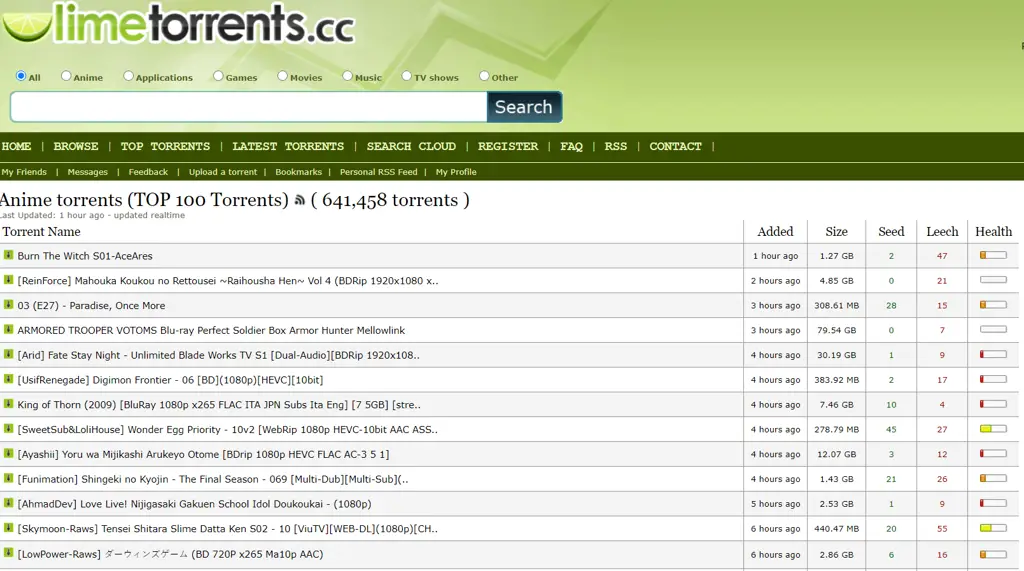Click the download icon beside 03 (E27) - Paradise, Once More
This screenshot has height=571, width=1024.
pyautogui.click(x=8, y=304)
